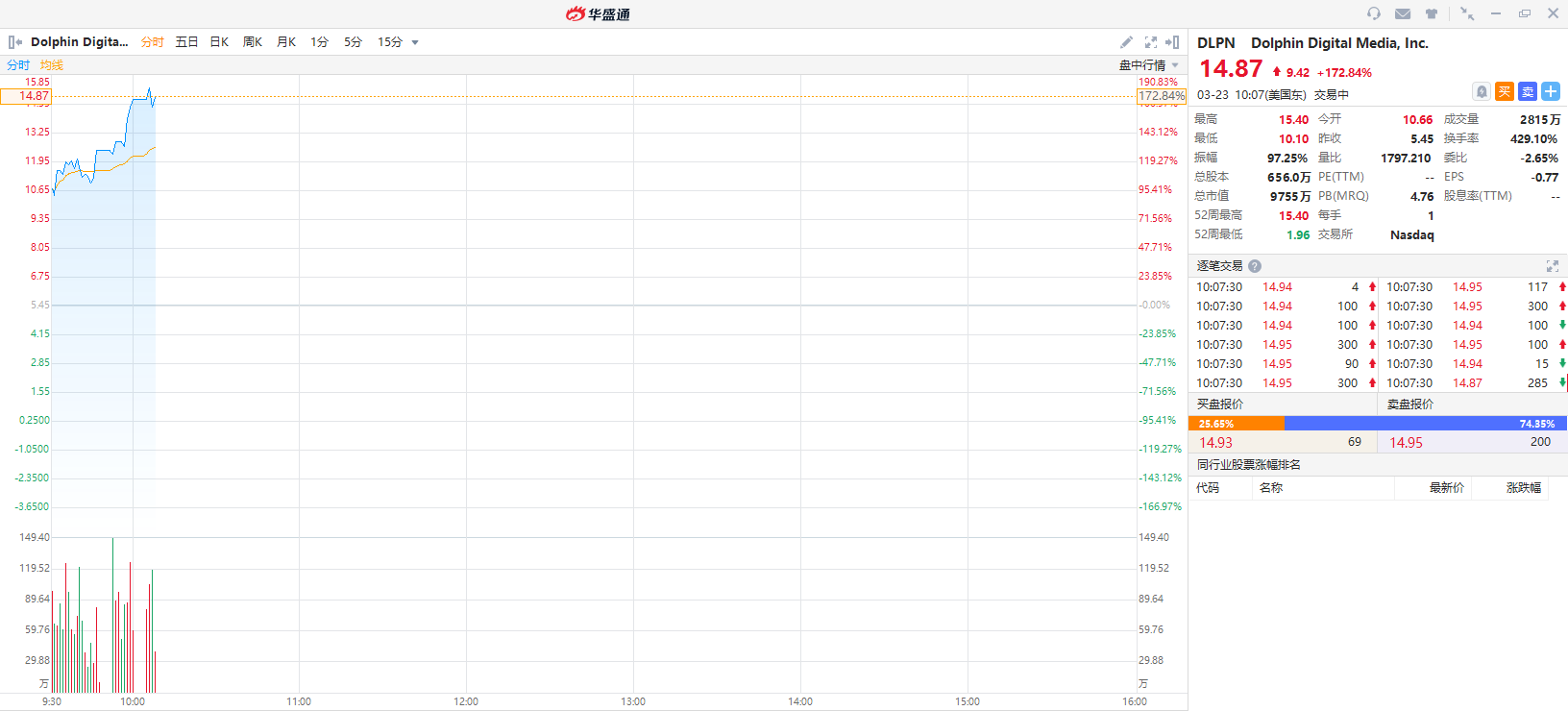Toggle the blue 分时 line legend

[x=18, y=65]
